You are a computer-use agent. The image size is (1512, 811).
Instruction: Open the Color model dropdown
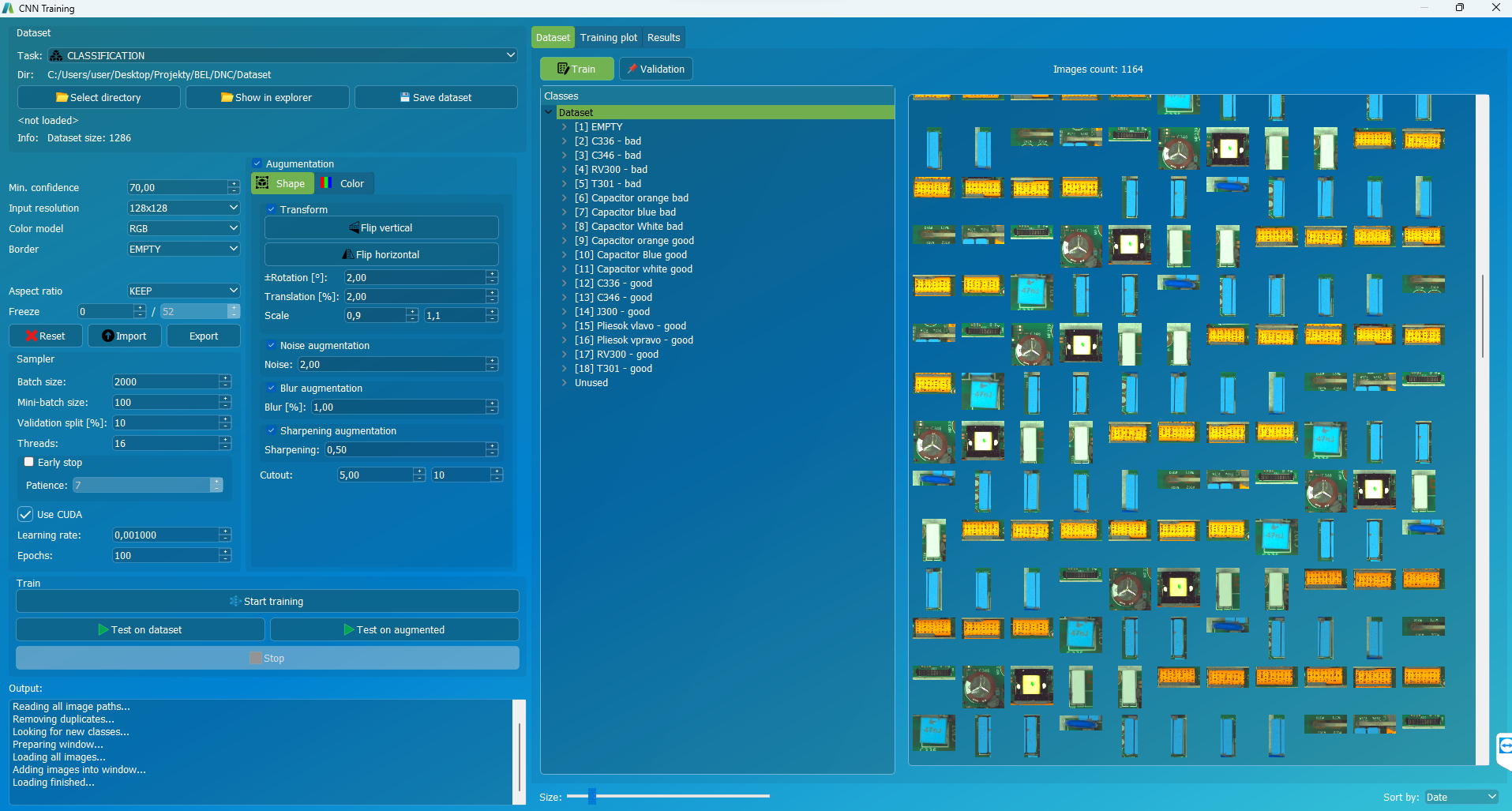click(183, 228)
